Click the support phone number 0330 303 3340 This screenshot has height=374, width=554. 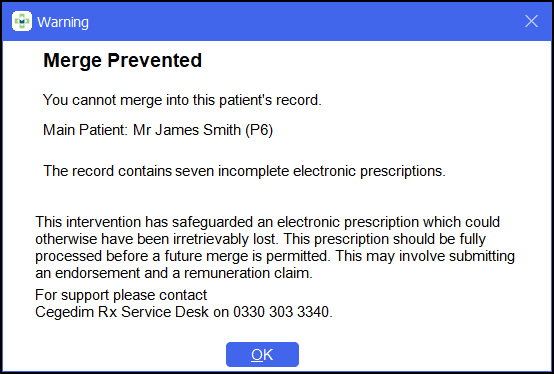(x=281, y=313)
